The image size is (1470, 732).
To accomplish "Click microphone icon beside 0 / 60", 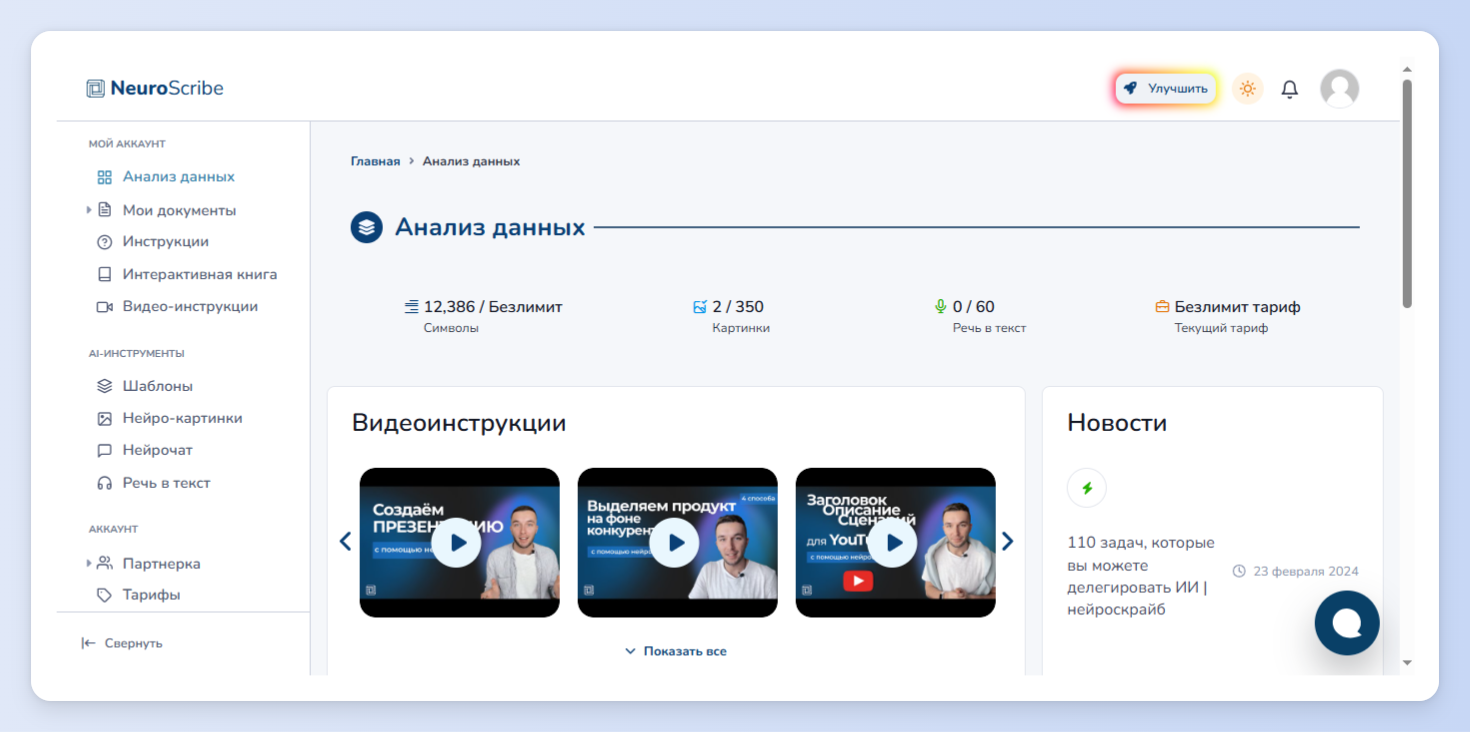I will [x=940, y=307].
